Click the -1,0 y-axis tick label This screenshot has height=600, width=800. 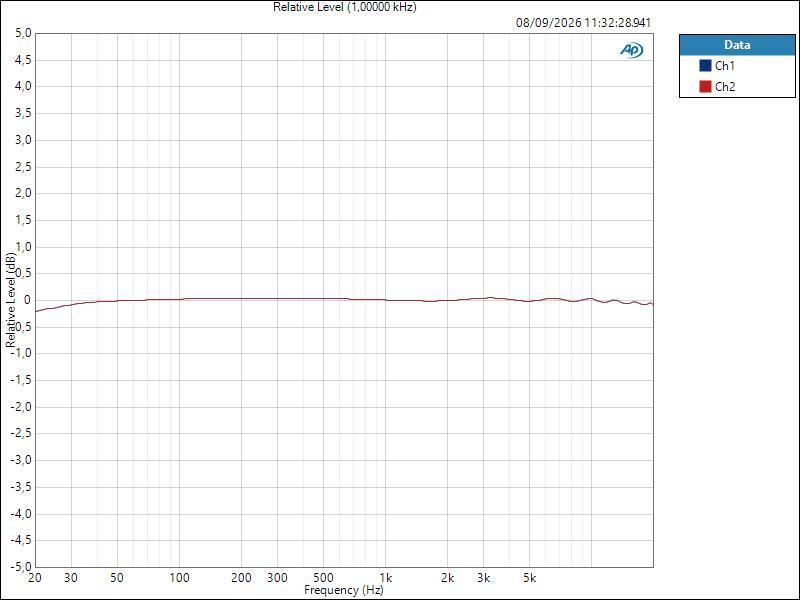[x=21, y=354]
